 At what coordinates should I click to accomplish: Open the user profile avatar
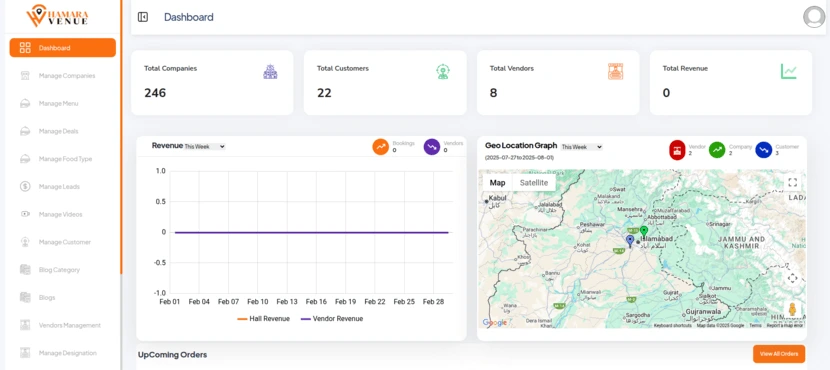814,17
